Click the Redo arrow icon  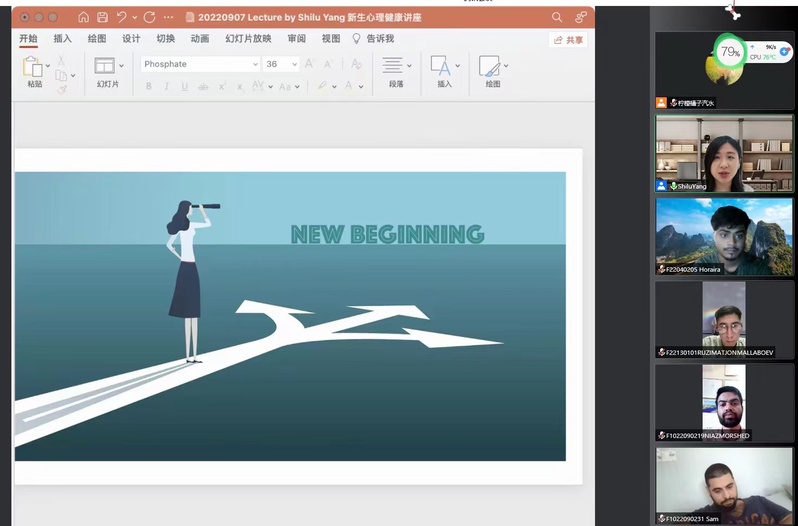(x=149, y=17)
